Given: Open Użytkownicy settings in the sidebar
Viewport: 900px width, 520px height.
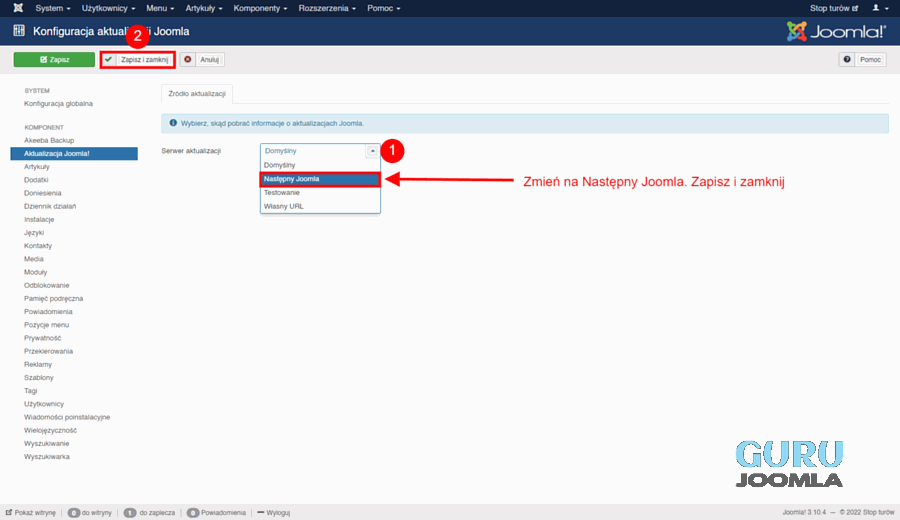Looking at the screenshot, I should (44, 404).
